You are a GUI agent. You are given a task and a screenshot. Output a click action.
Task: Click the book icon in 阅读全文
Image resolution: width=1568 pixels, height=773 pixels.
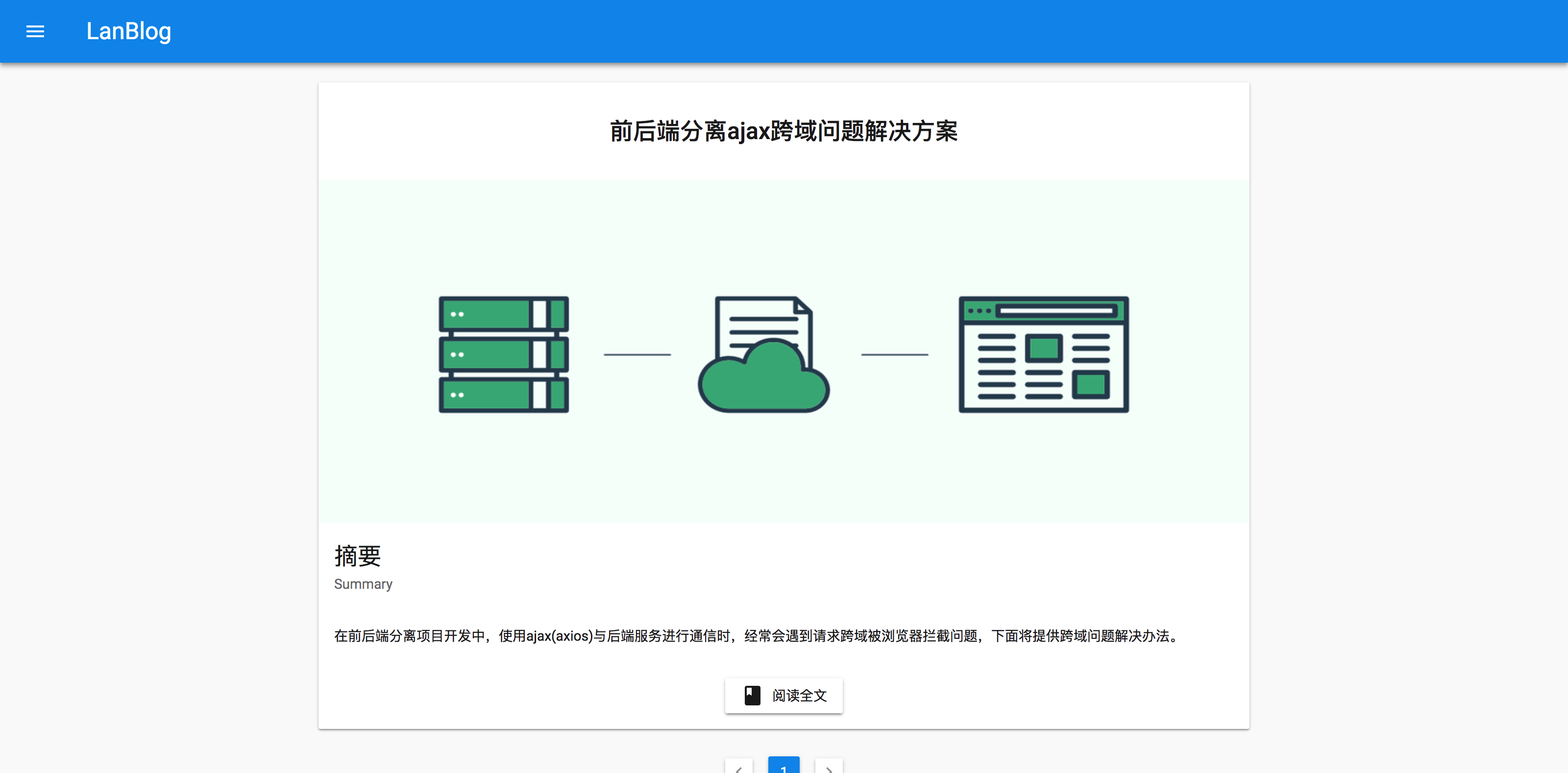[752, 695]
